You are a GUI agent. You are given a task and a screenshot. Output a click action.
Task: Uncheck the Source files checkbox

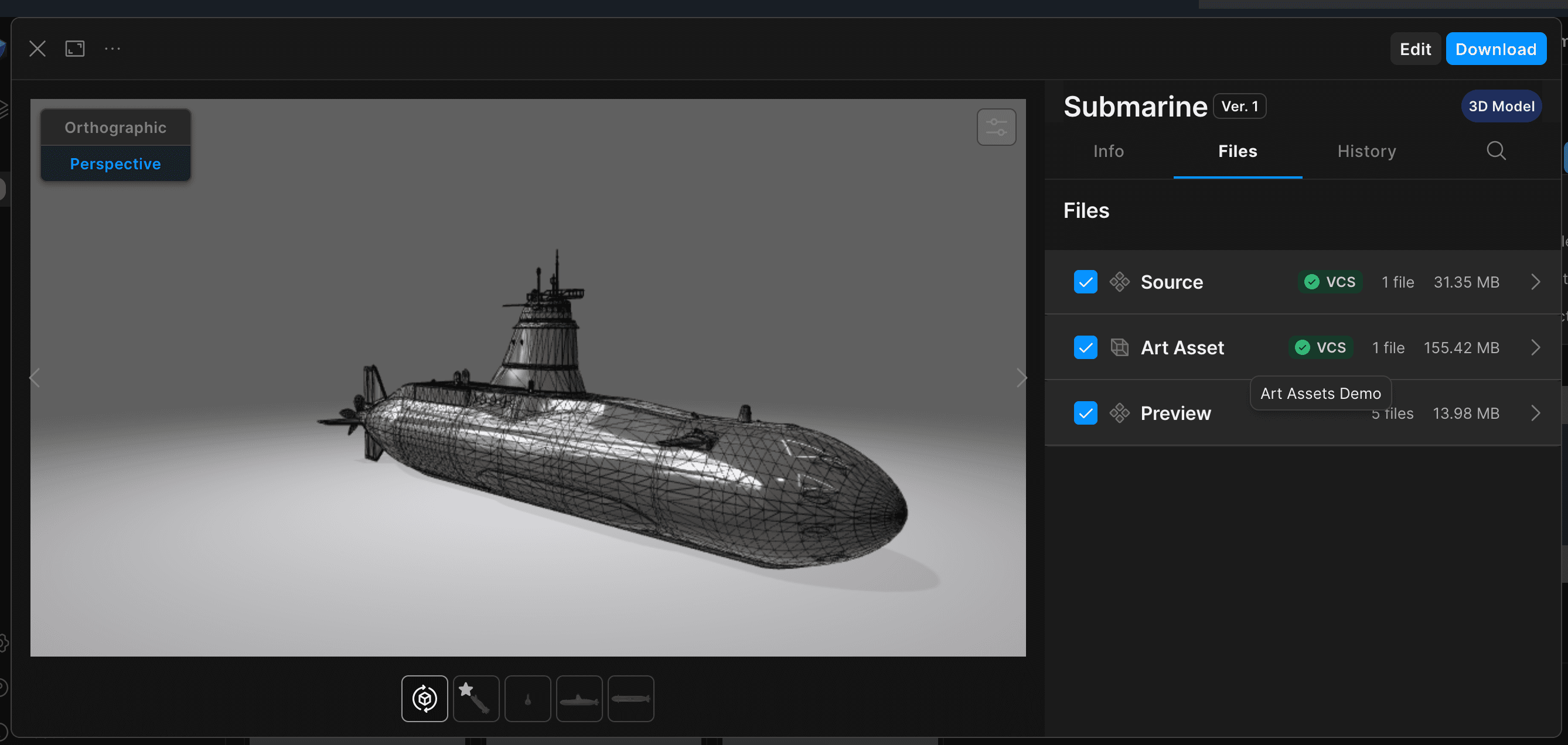tap(1085, 282)
